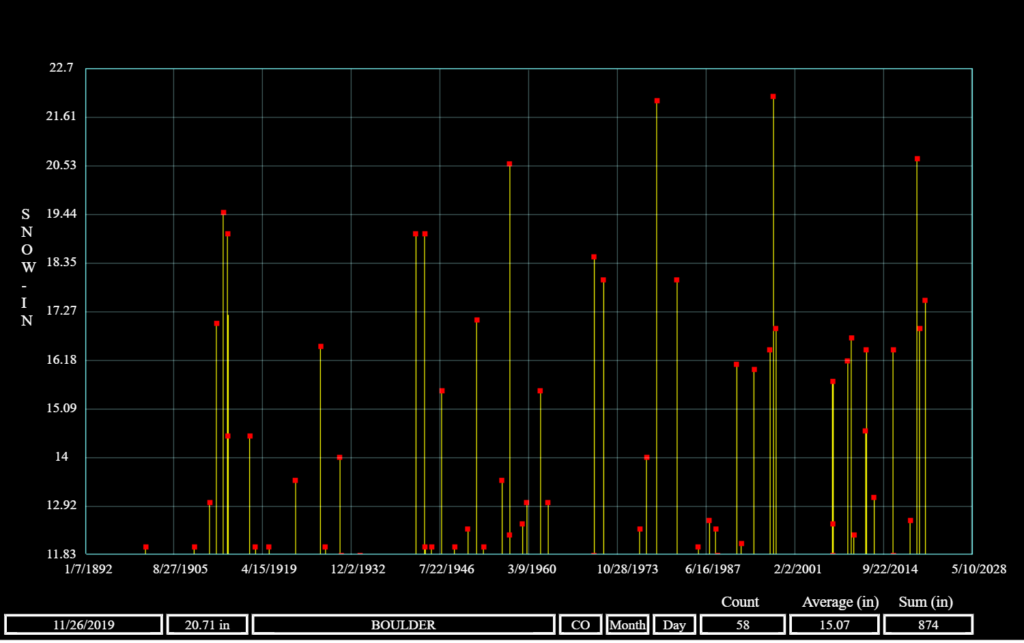
Task: Click the Count value box showing 58
Action: (x=743, y=625)
